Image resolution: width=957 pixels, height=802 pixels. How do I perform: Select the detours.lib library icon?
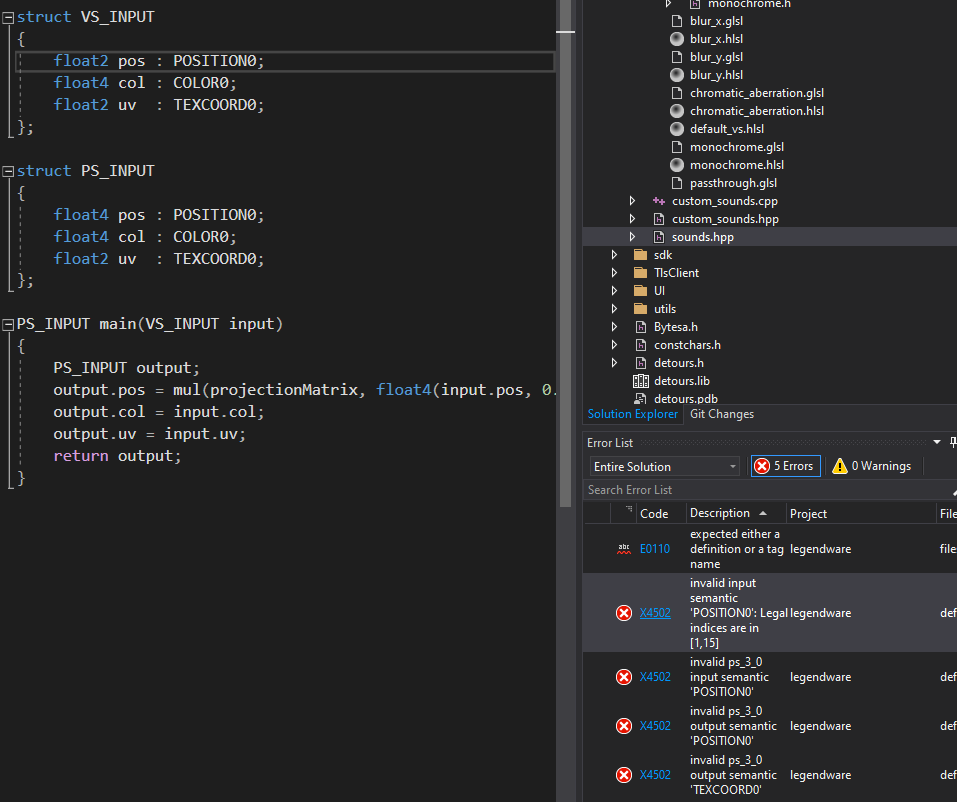(x=641, y=381)
